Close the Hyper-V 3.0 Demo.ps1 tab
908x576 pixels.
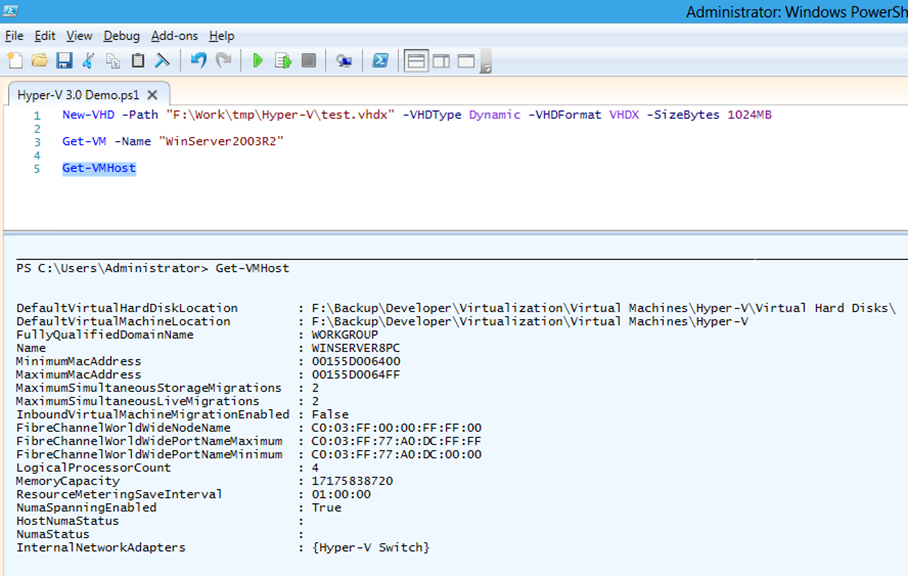(x=152, y=95)
